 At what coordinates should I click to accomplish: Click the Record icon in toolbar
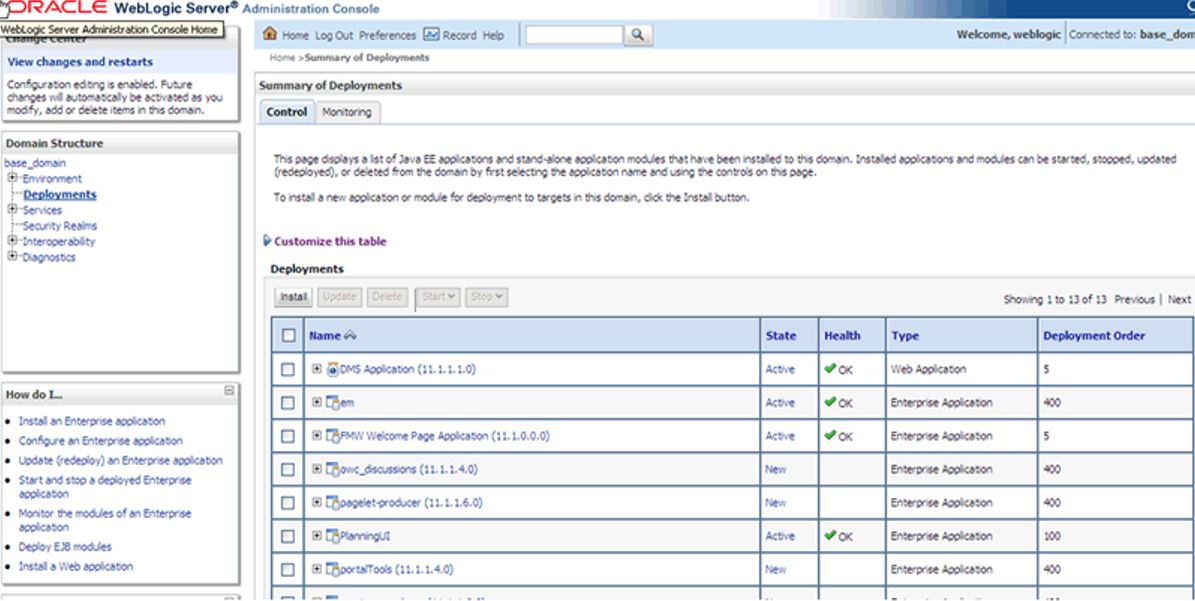tap(431, 34)
